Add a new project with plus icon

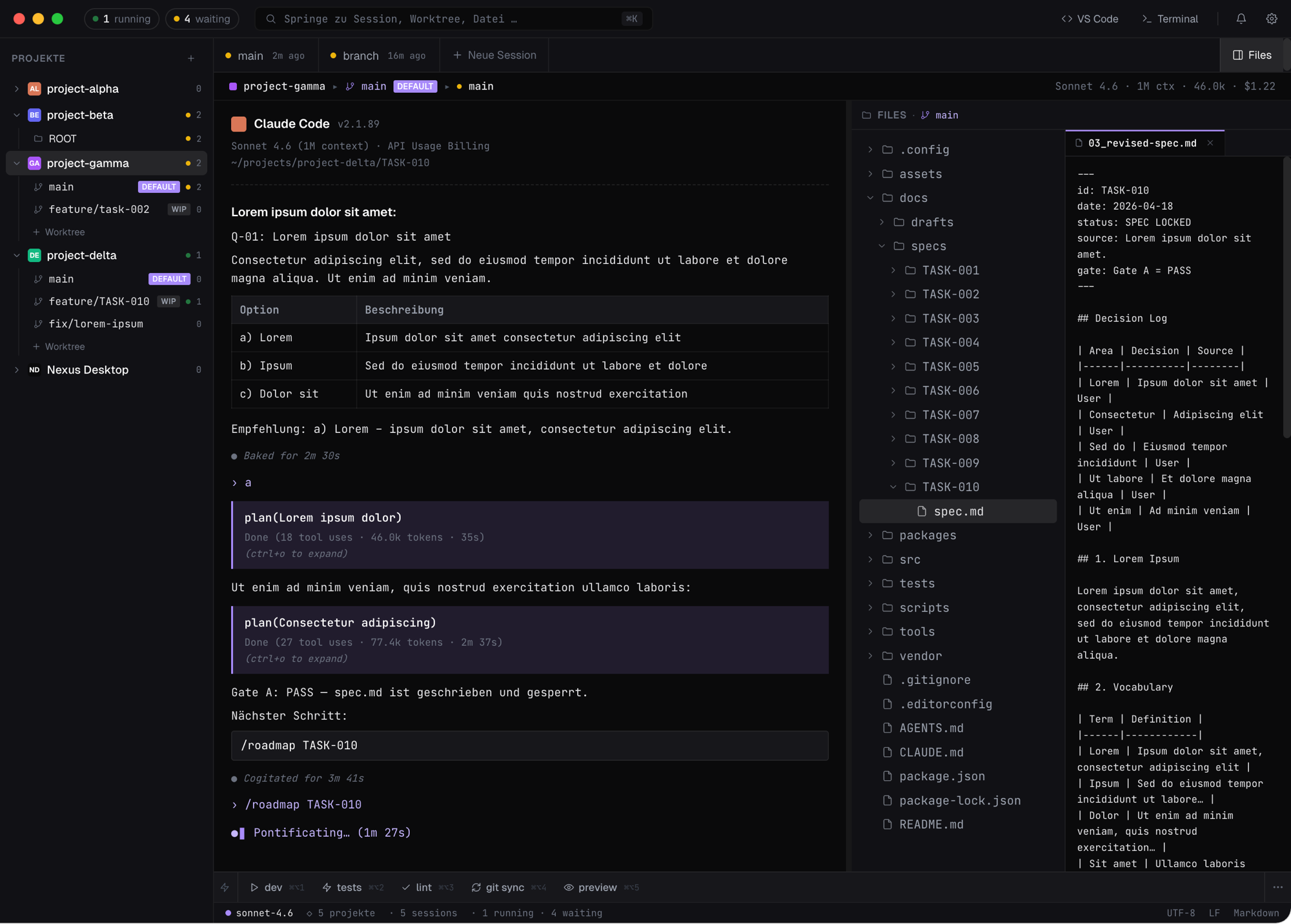pos(191,58)
